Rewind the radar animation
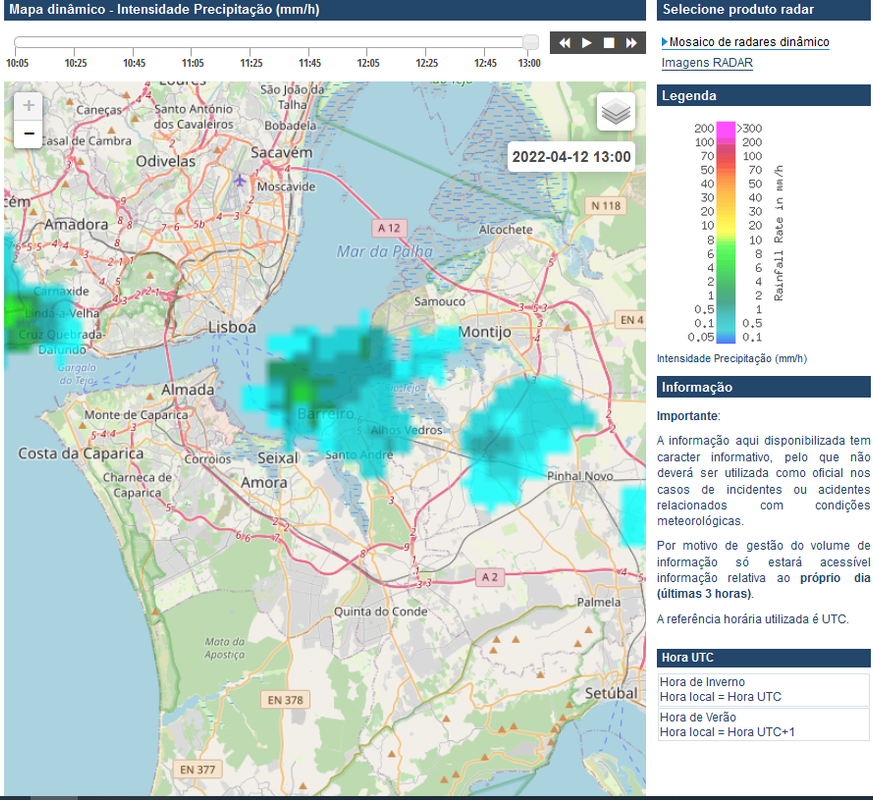The image size is (873, 800). (x=564, y=43)
